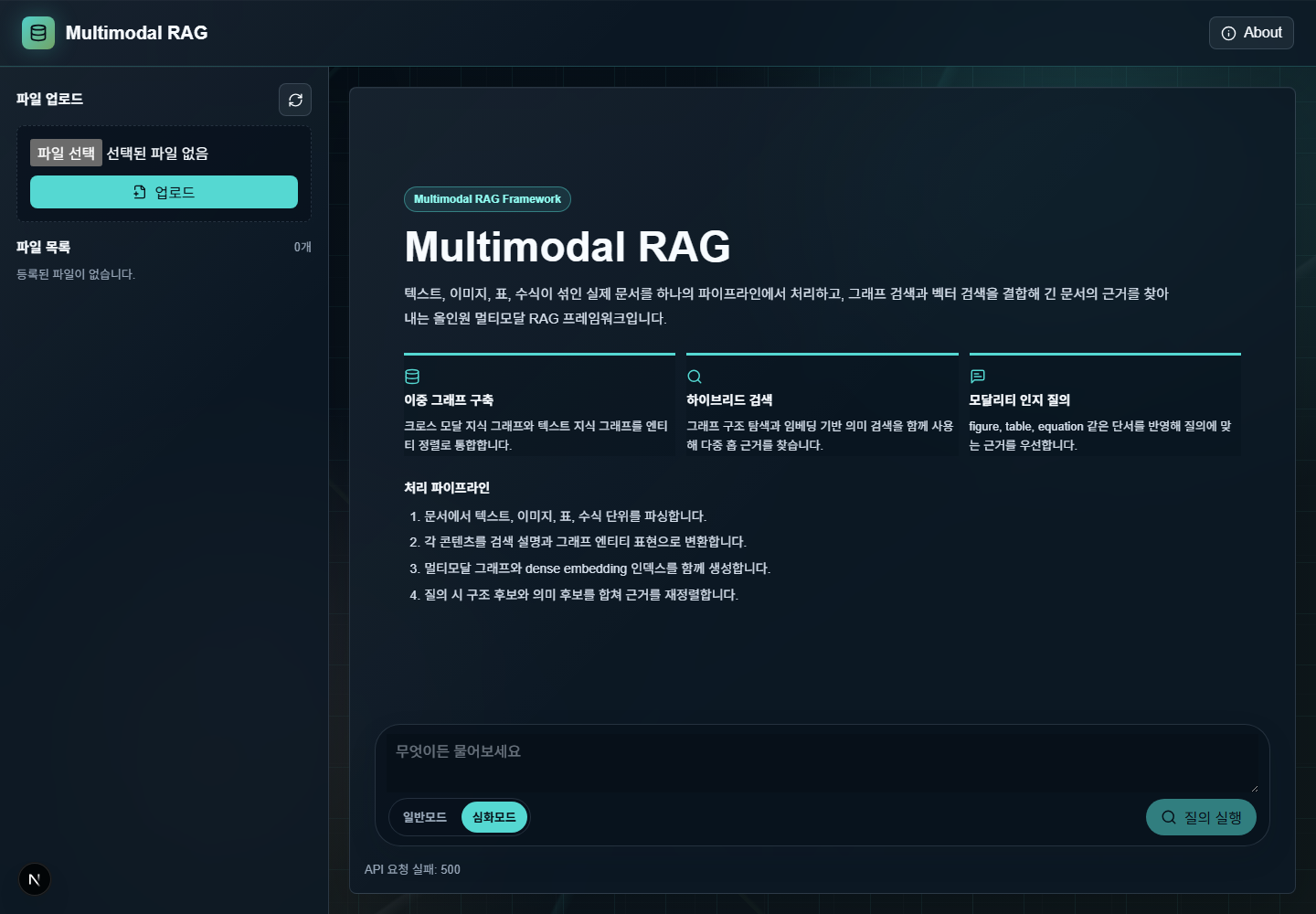Click the 파일 목록 heading
The image size is (1316, 914).
pyautogui.click(x=43, y=247)
